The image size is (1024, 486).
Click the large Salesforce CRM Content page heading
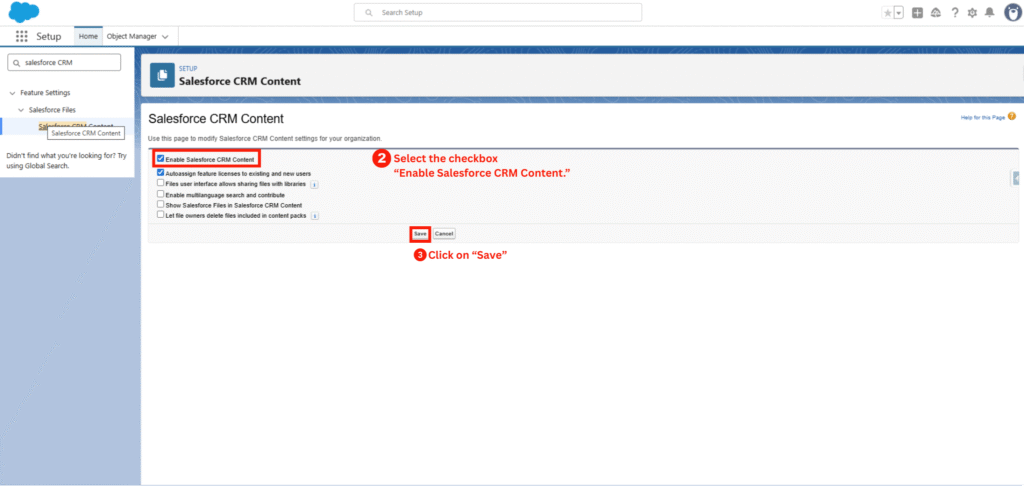(216, 119)
